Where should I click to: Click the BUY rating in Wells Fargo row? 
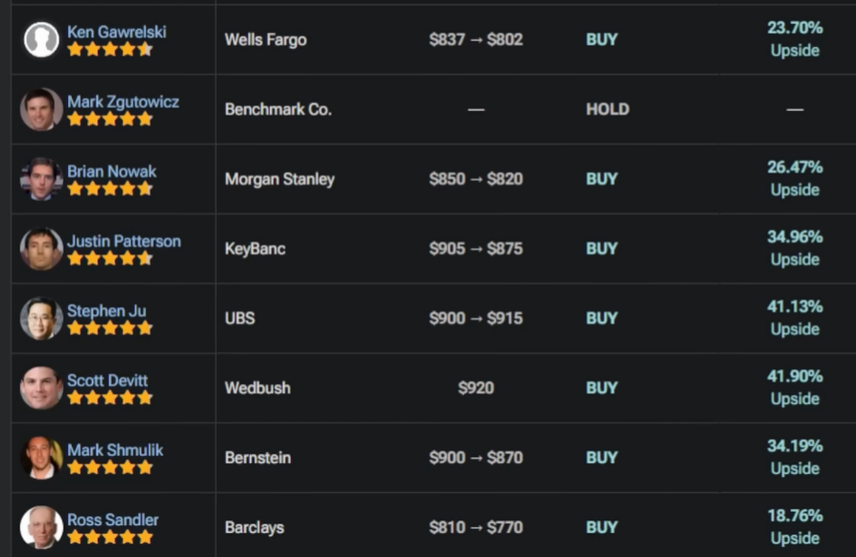pyautogui.click(x=602, y=39)
